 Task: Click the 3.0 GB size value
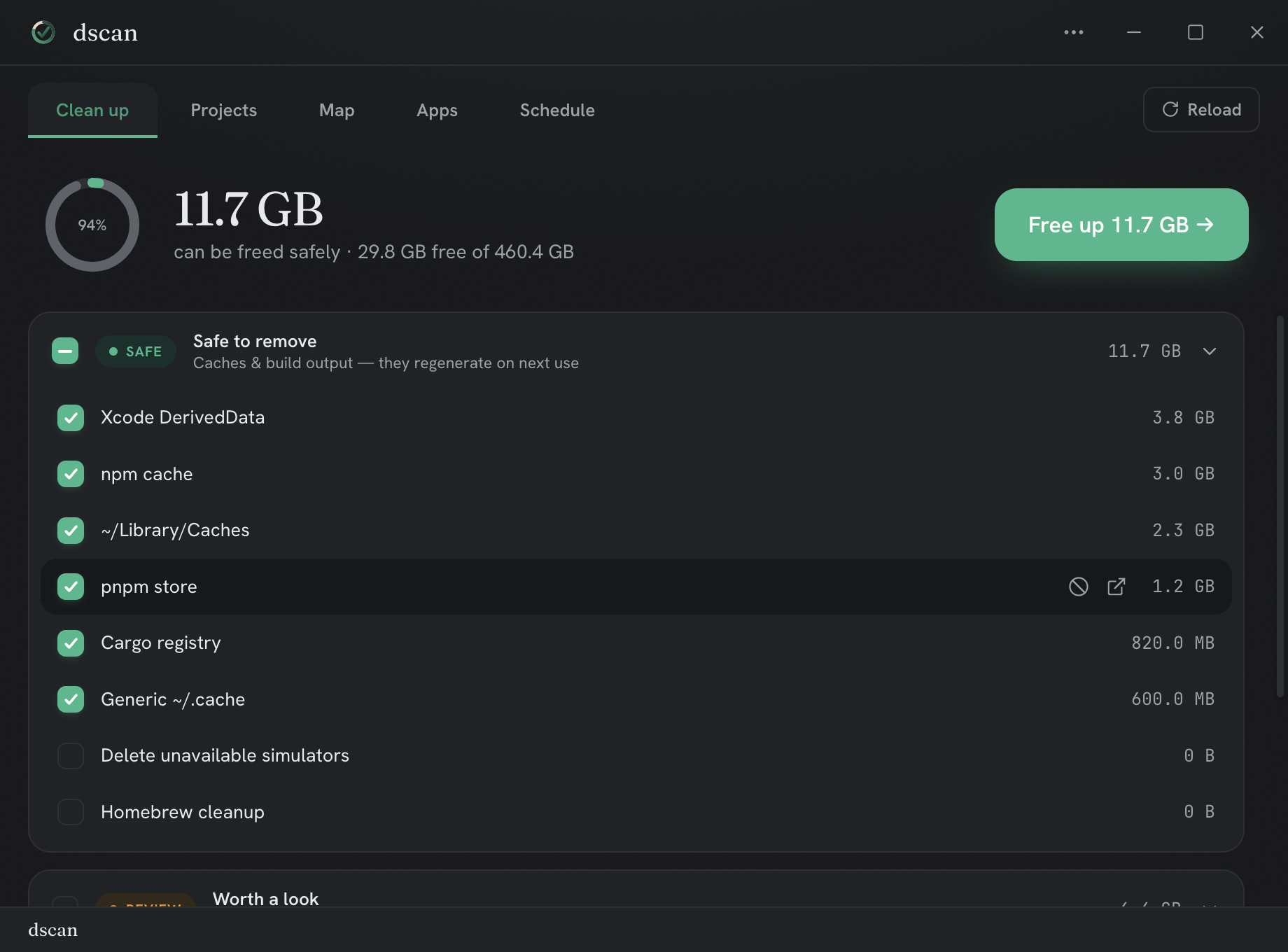(1184, 474)
